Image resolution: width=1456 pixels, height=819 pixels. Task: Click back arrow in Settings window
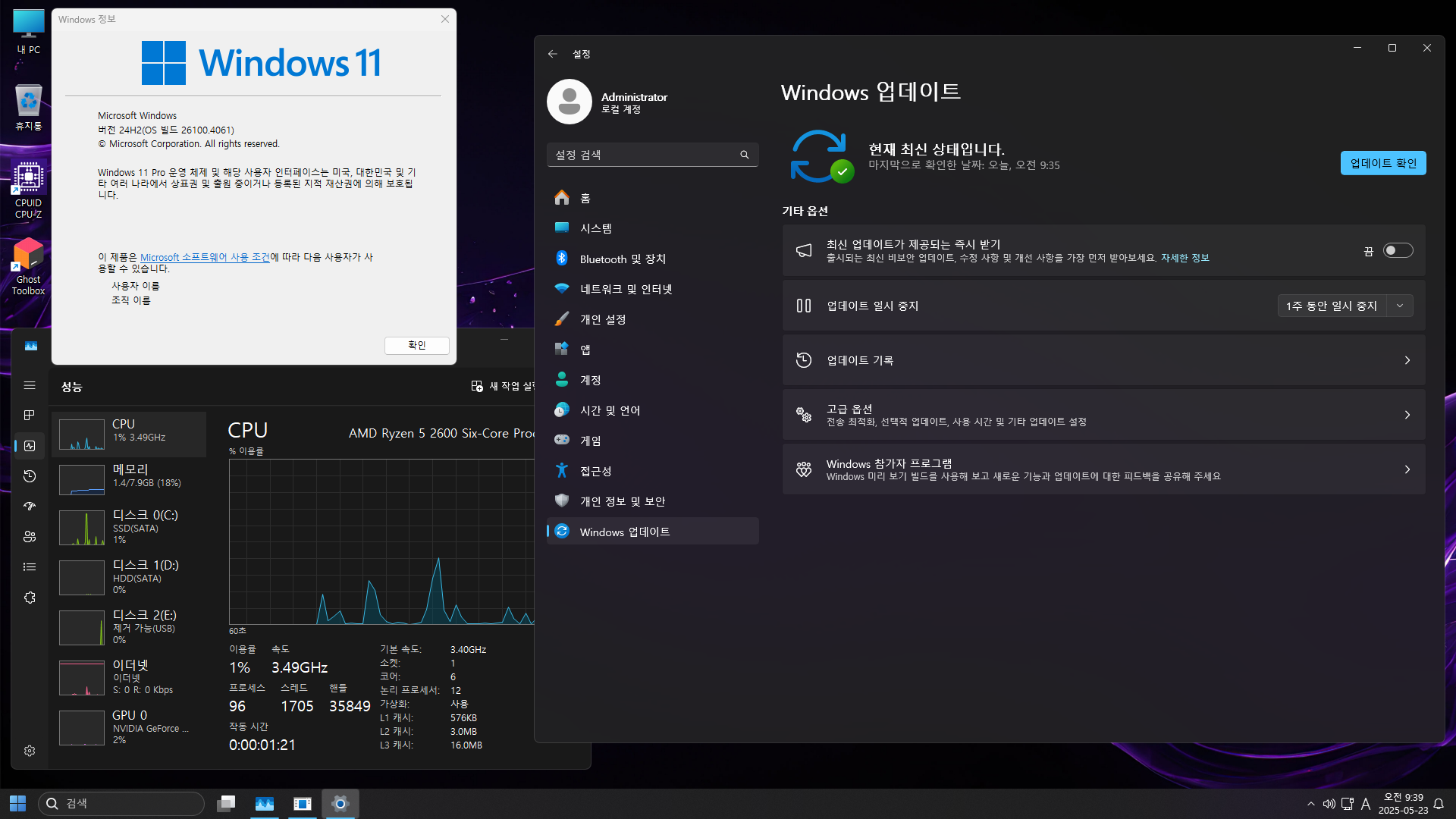[x=553, y=54]
